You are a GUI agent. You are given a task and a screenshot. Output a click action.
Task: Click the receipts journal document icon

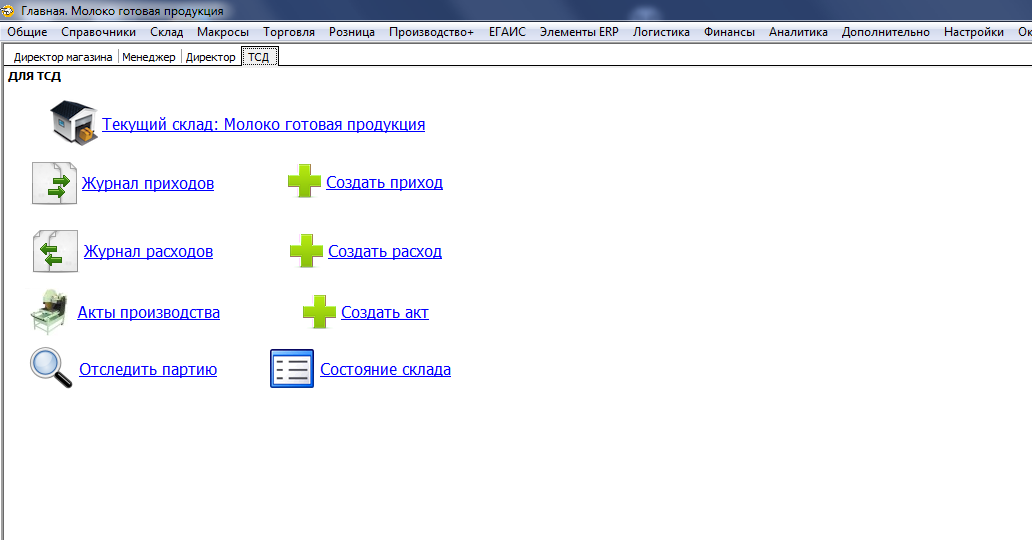(54, 183)
